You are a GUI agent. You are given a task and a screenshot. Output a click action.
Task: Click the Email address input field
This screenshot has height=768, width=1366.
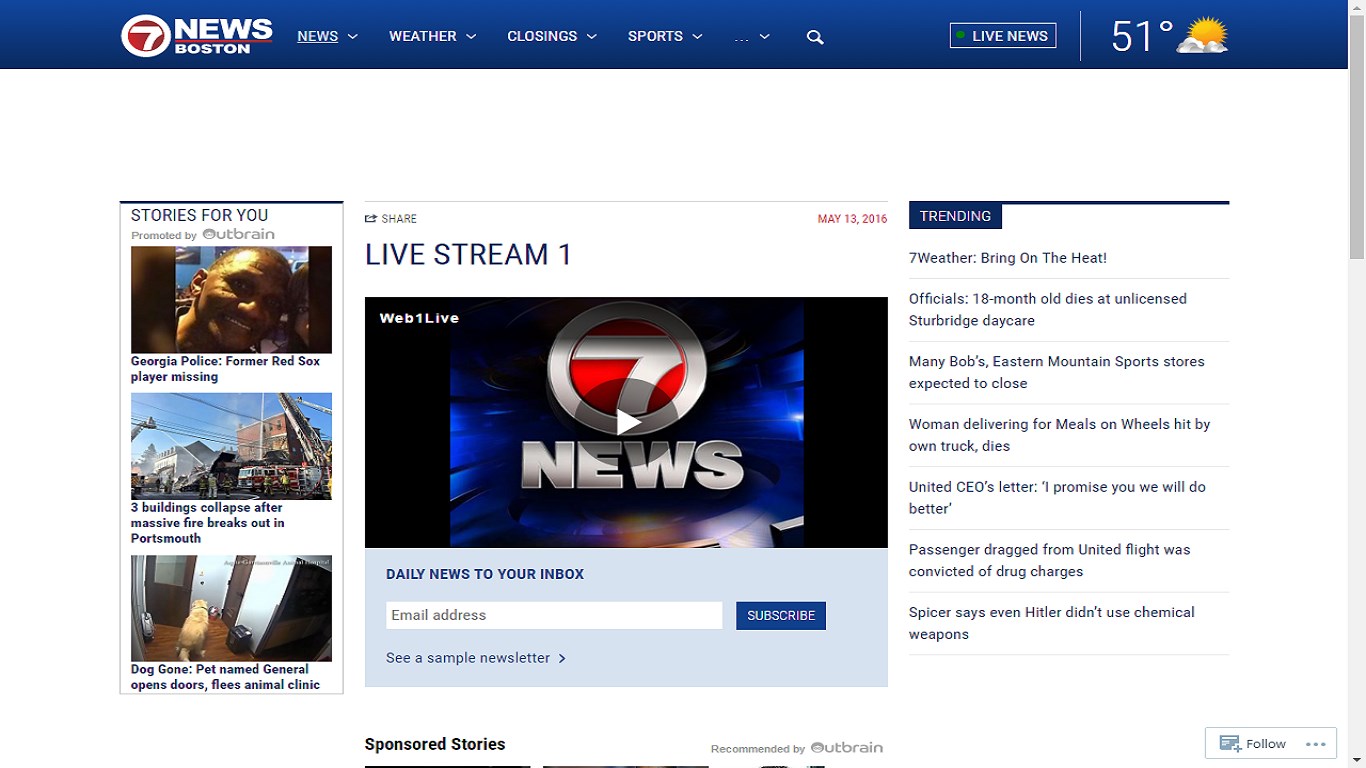tap(553, 615)
